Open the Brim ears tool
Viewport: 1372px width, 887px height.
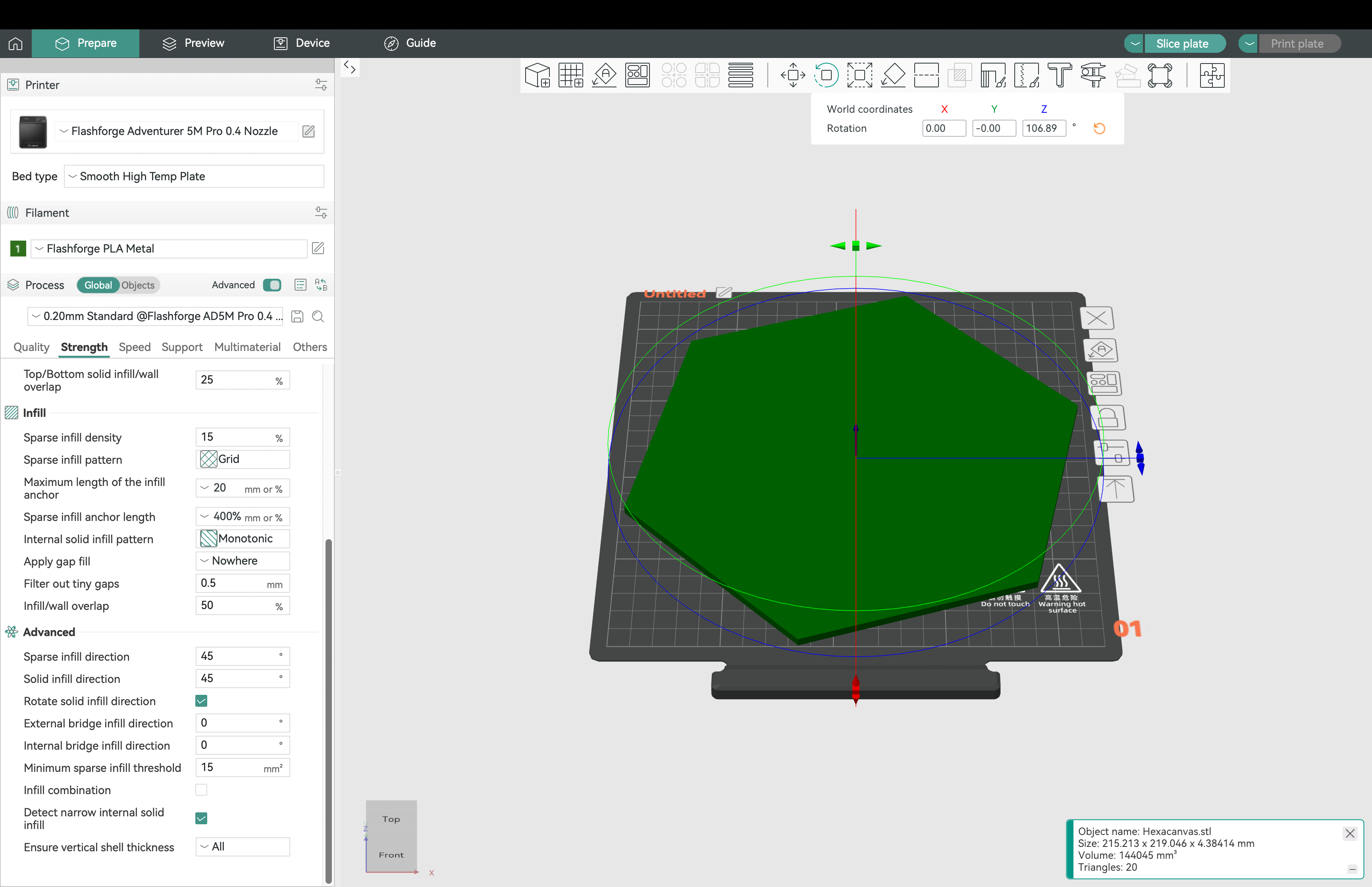(1160, 75)
